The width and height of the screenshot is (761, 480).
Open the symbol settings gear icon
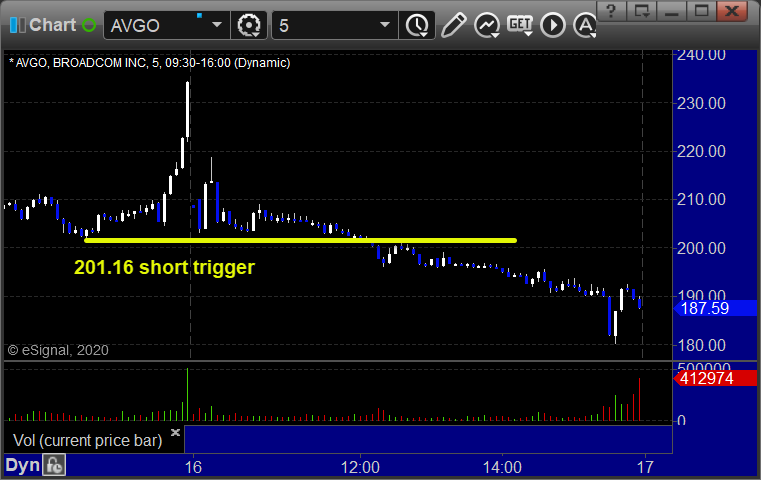pos(249,25)
